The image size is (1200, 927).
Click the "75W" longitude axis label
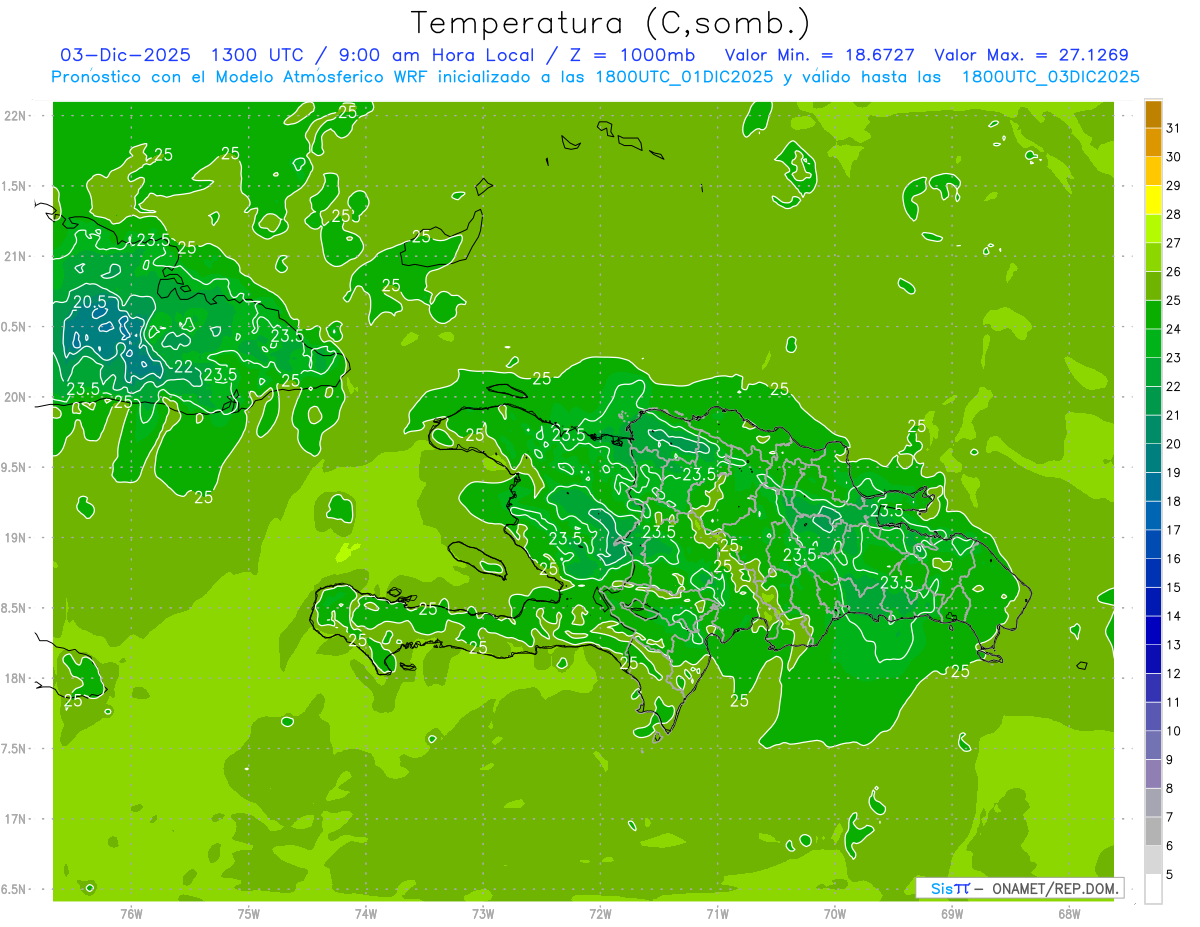click(x=249, y=914)
